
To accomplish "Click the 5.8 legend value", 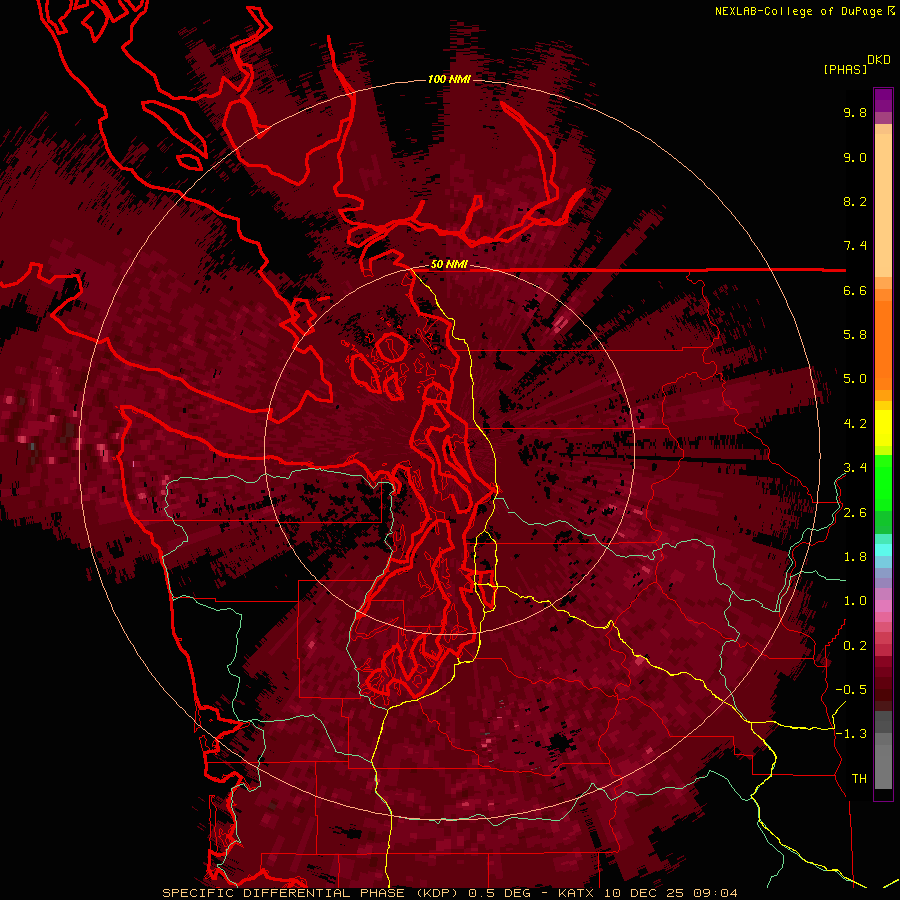I will point(855,335).
